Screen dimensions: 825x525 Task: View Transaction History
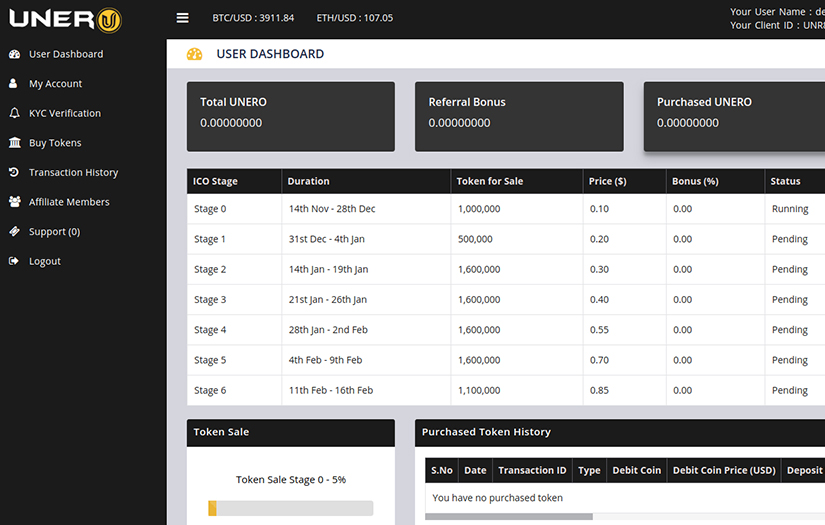click(x=74, y=172)
